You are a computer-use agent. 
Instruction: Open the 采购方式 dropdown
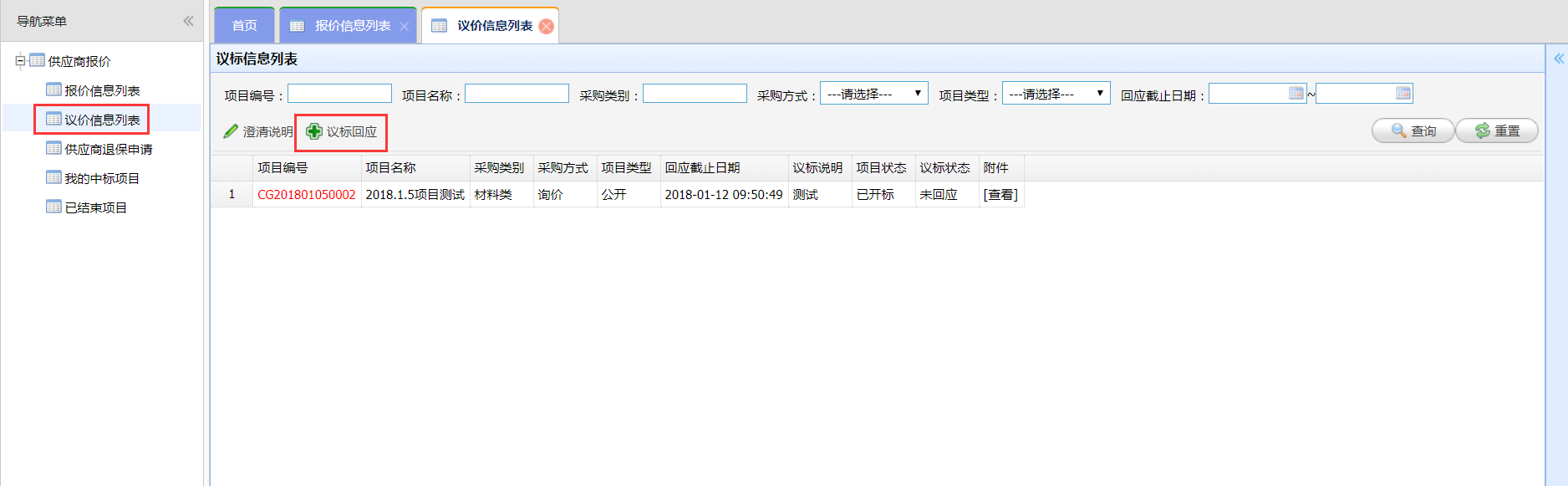tap(873, 94)
